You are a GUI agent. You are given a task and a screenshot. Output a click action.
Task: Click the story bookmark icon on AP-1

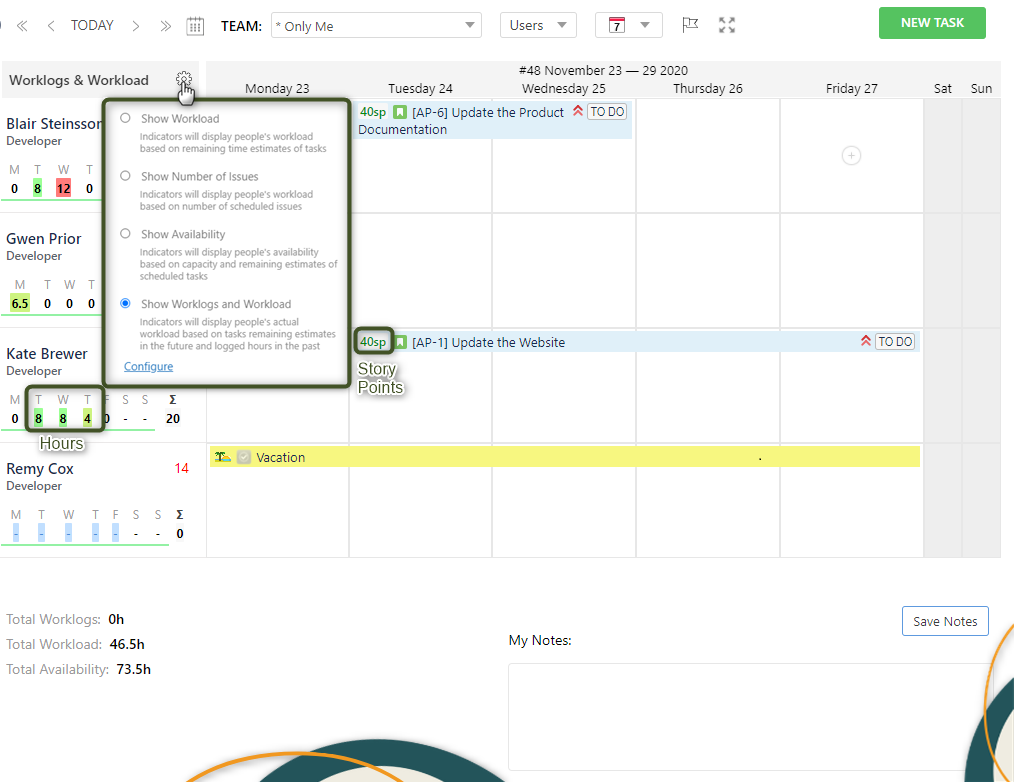tap(401, 342)
